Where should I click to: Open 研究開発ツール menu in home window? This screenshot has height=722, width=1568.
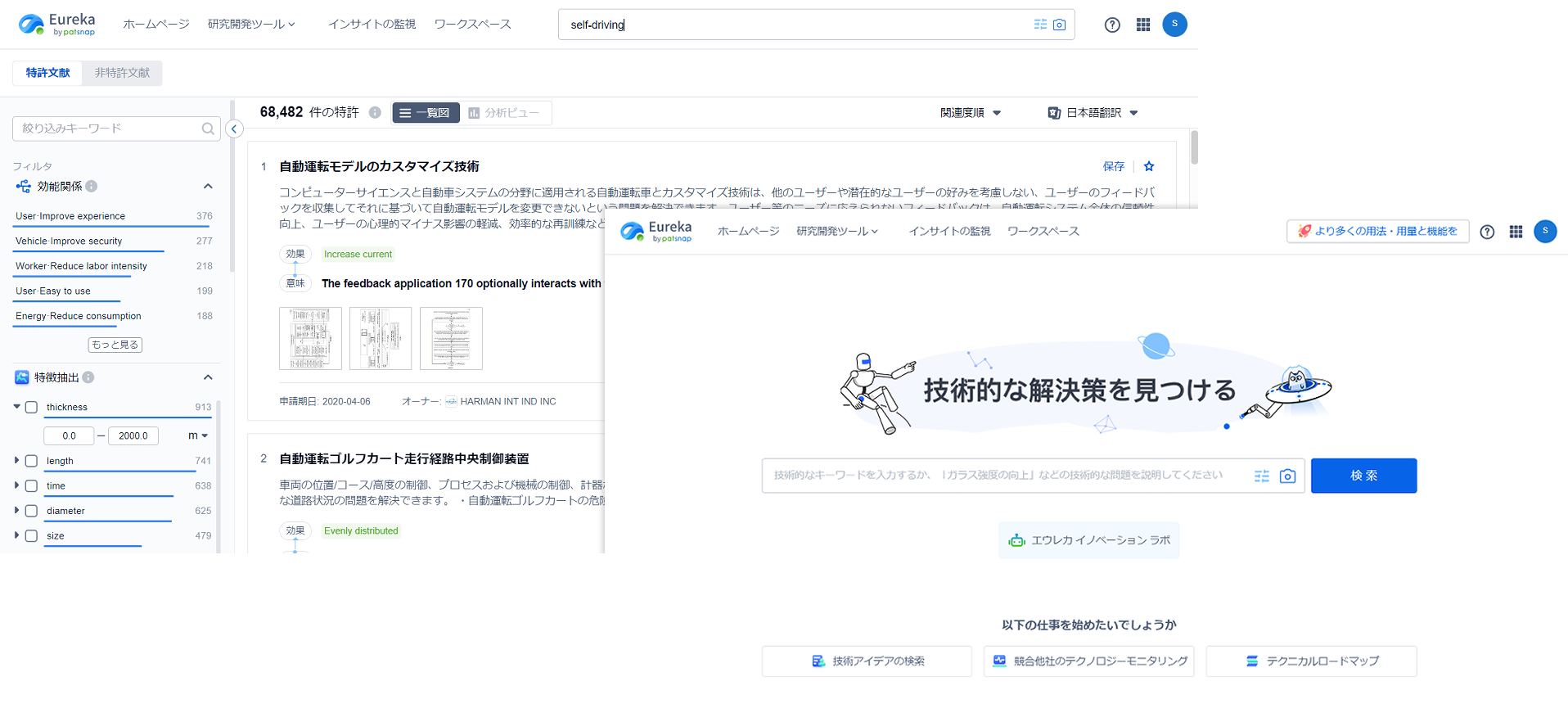click(x=837, y=232)
